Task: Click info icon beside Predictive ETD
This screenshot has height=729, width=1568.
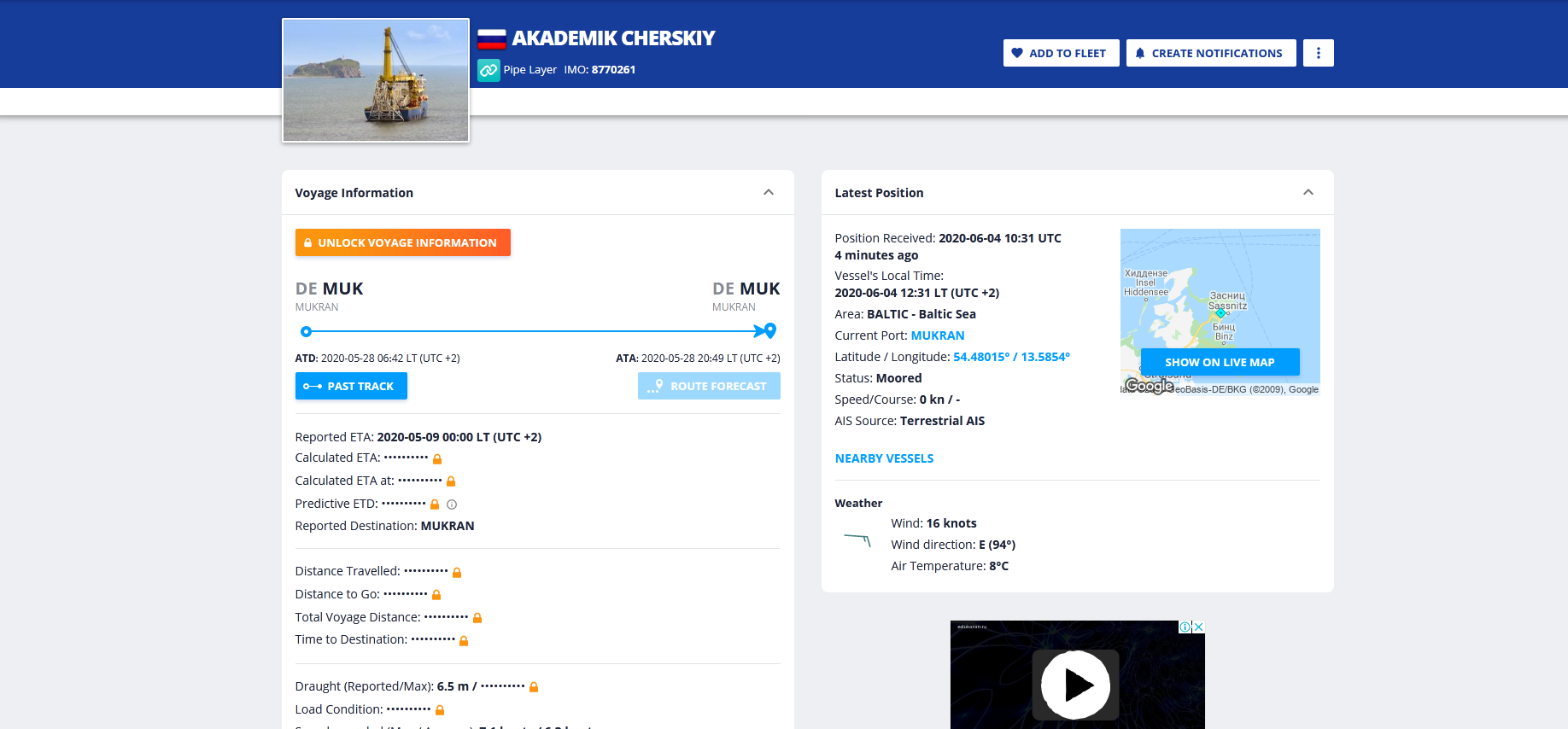Action: [x=452, y=504]
